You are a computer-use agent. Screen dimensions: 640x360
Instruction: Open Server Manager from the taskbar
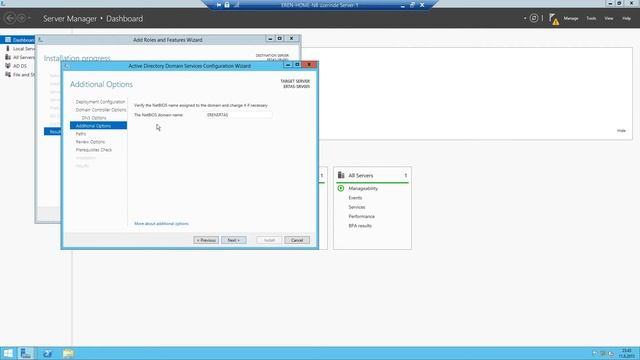26,353
